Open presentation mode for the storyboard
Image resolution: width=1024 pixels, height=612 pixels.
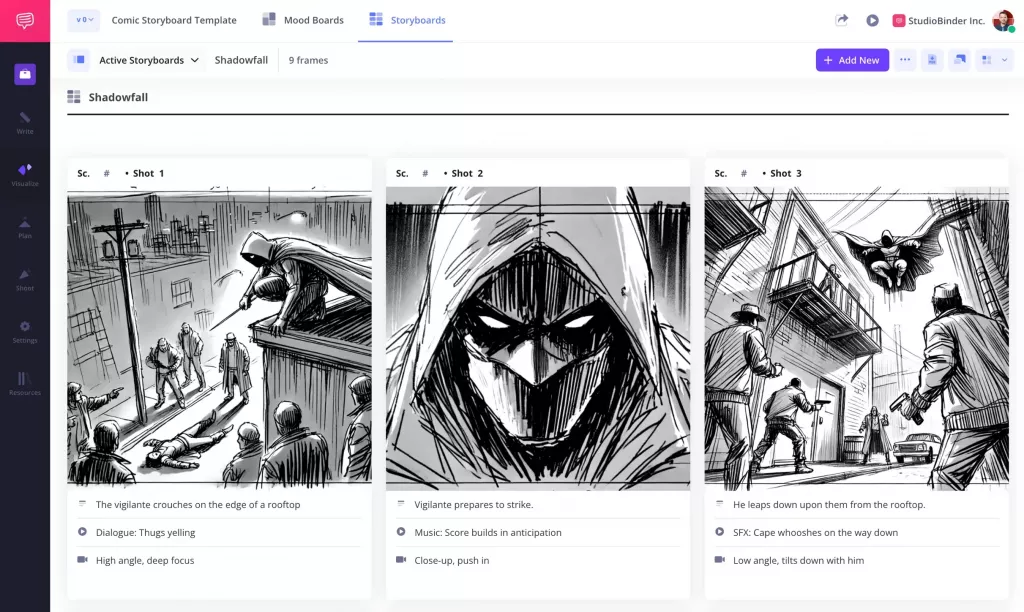point(961,60)
